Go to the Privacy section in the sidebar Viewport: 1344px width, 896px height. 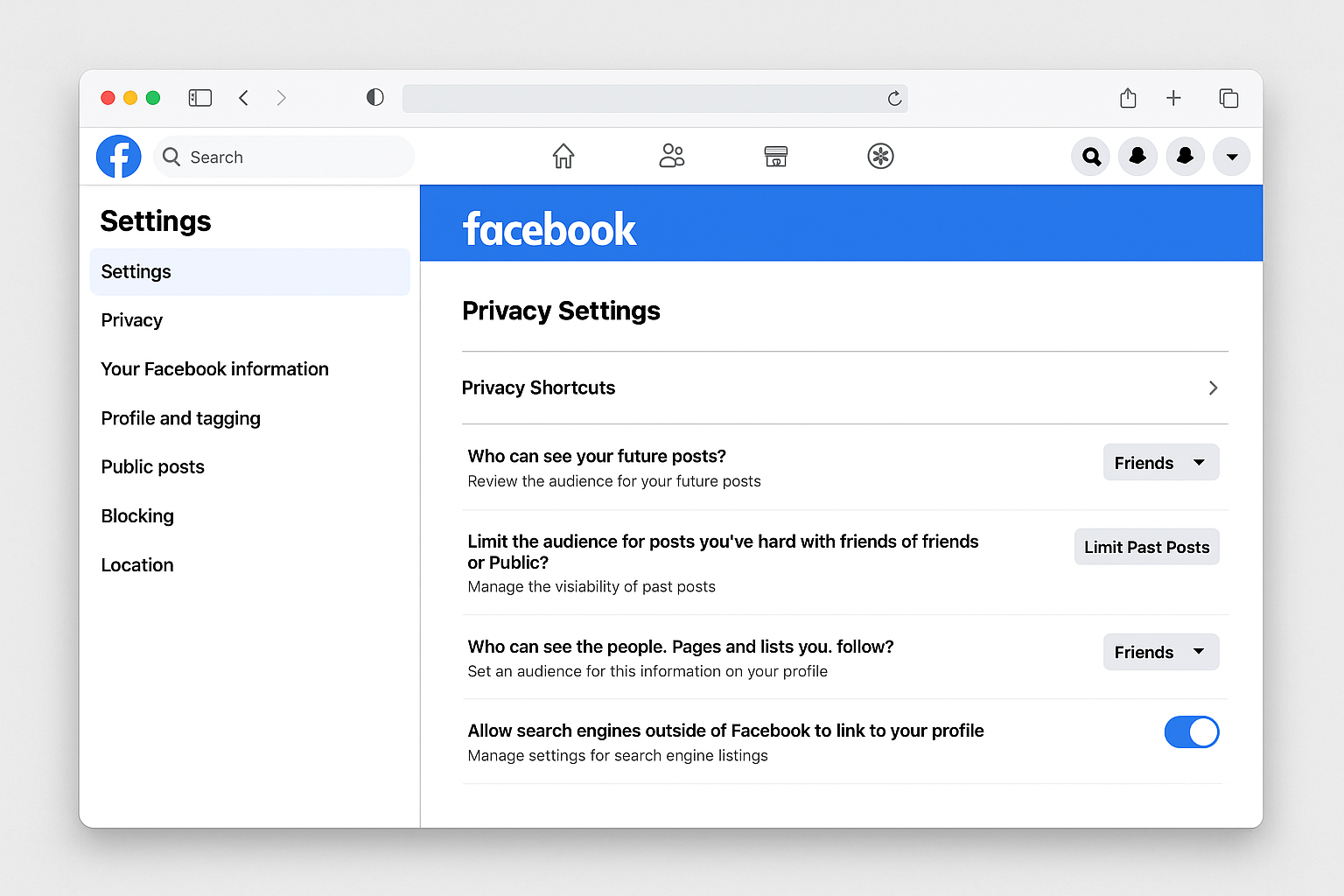pos(131,320)
